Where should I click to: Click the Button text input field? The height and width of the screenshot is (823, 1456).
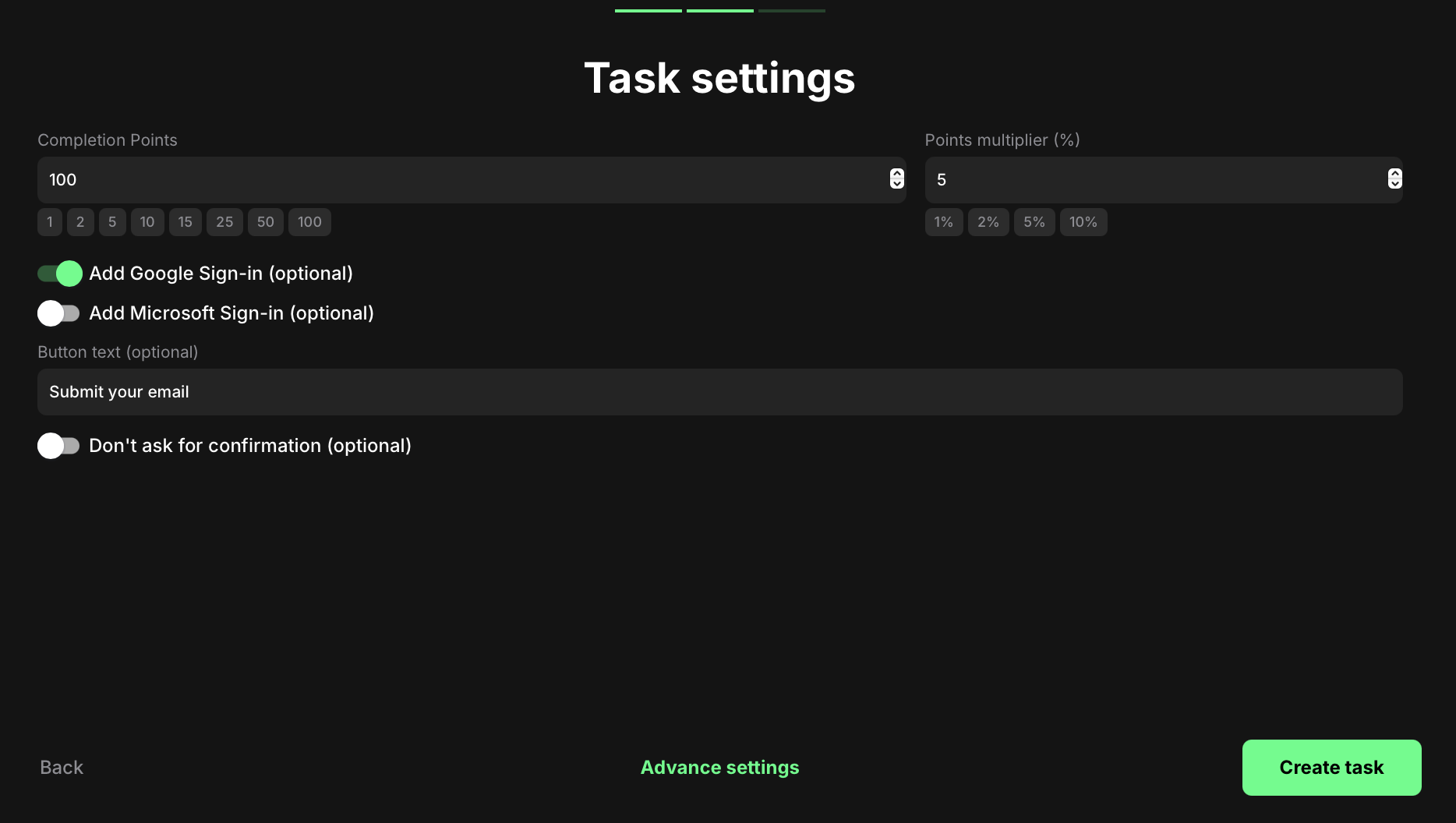(719, 392)
